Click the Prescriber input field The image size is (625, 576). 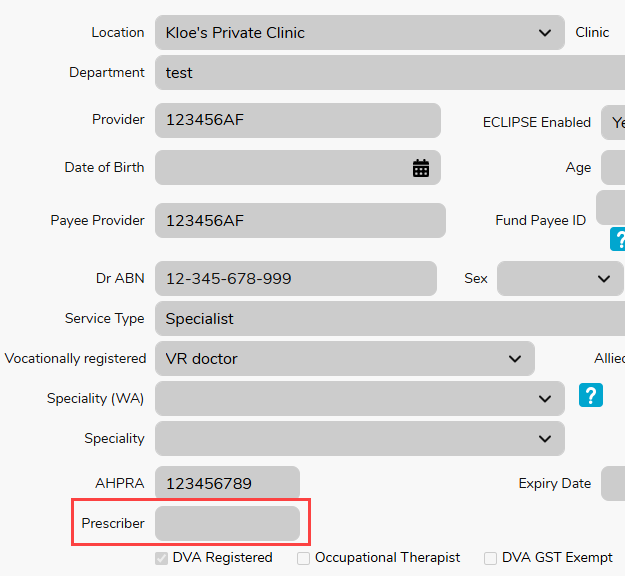point(227,523)
